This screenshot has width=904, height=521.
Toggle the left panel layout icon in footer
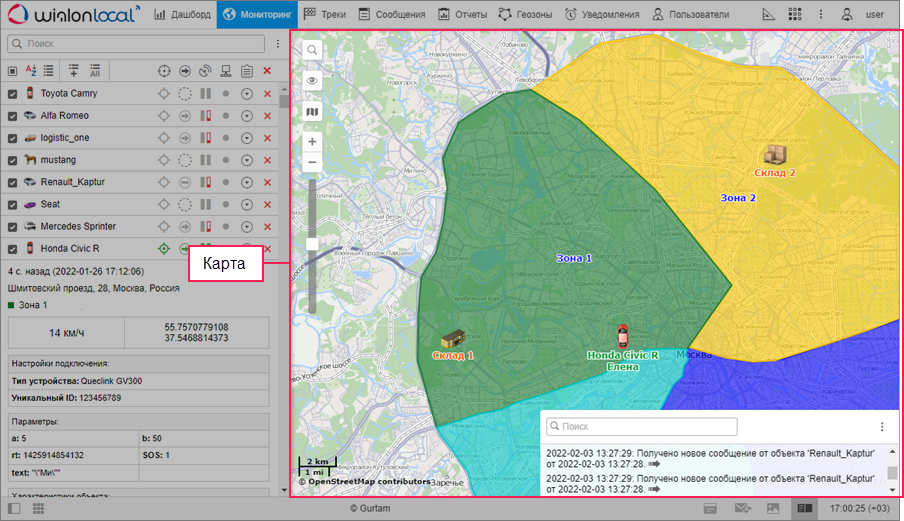(x=14, y=508)
